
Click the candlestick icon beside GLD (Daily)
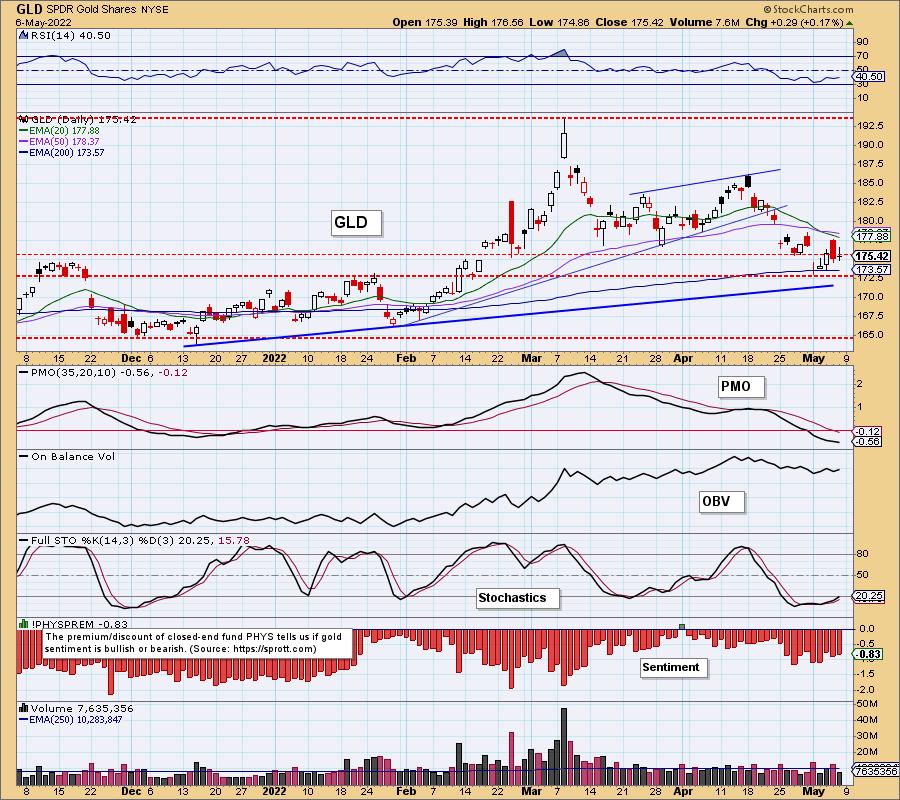[x=24, y=119]
